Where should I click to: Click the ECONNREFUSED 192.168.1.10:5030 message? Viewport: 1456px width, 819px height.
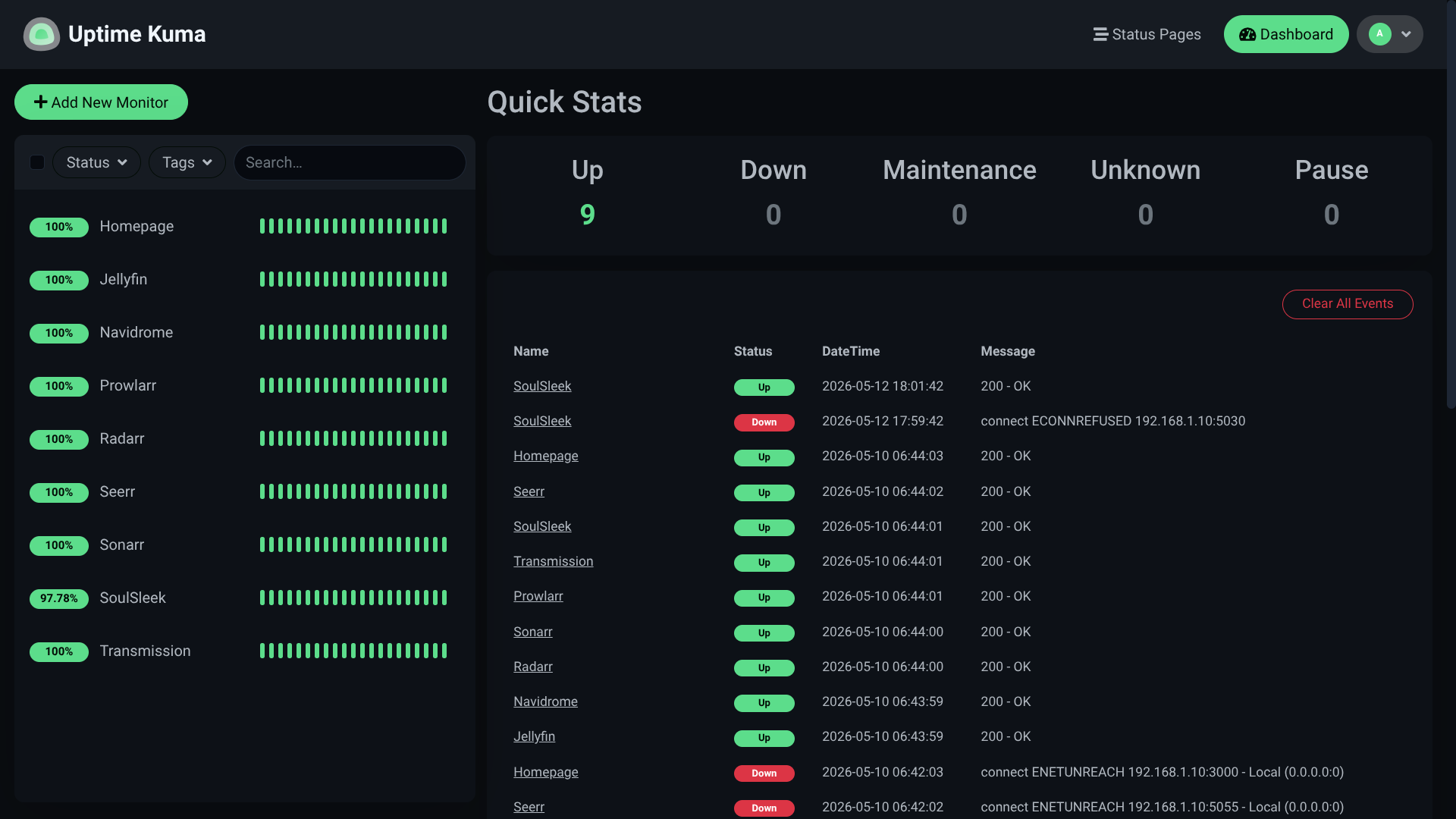coord(1112,421)
